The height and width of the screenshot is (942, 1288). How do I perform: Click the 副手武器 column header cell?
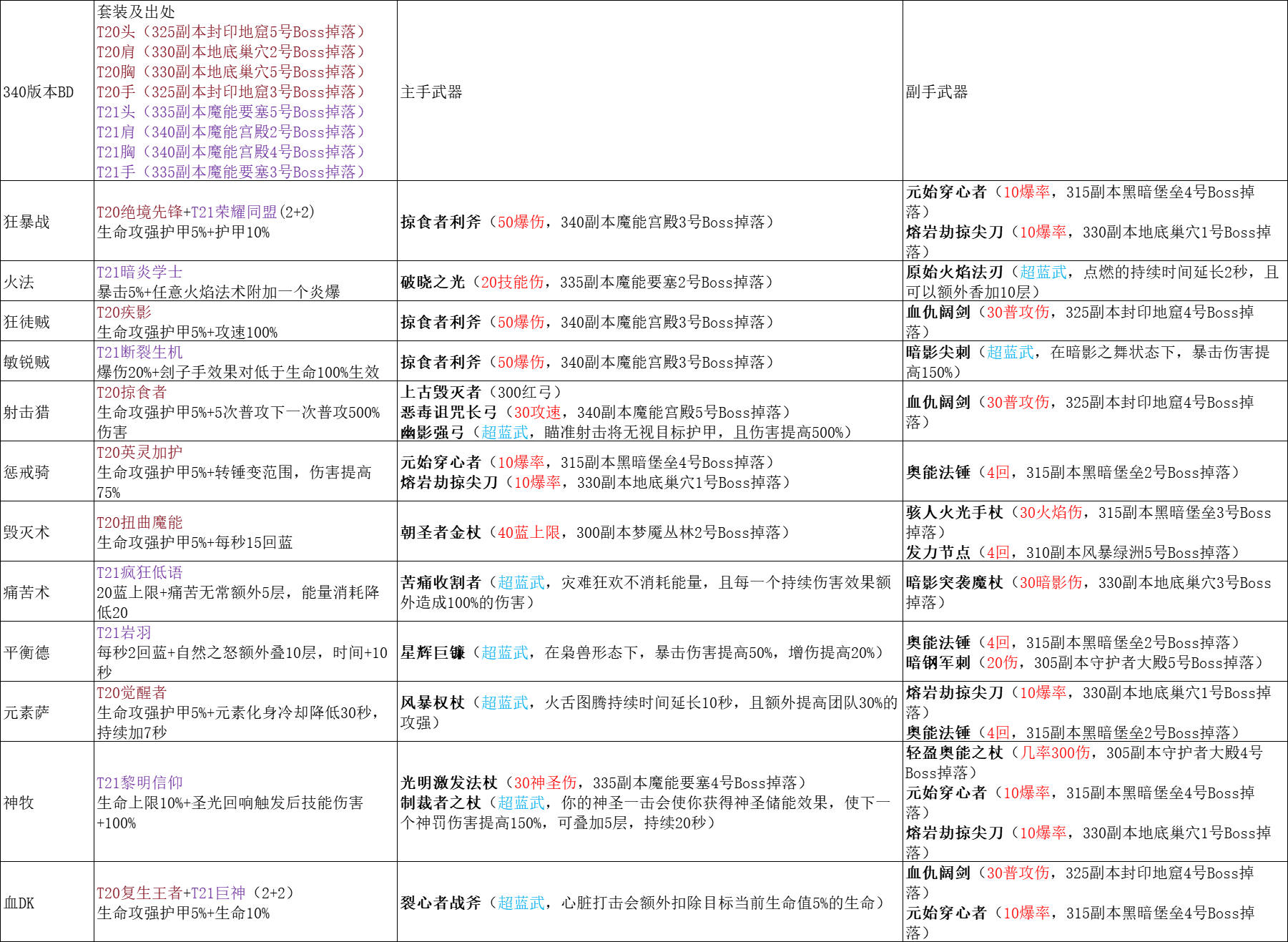click(x=1095, y=91)
